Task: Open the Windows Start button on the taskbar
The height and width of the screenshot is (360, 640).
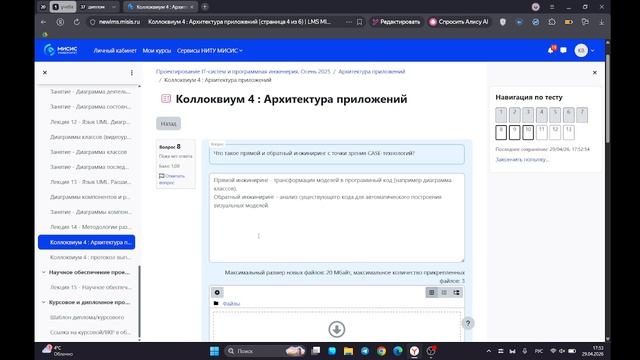Action: [x=214, y=351]
